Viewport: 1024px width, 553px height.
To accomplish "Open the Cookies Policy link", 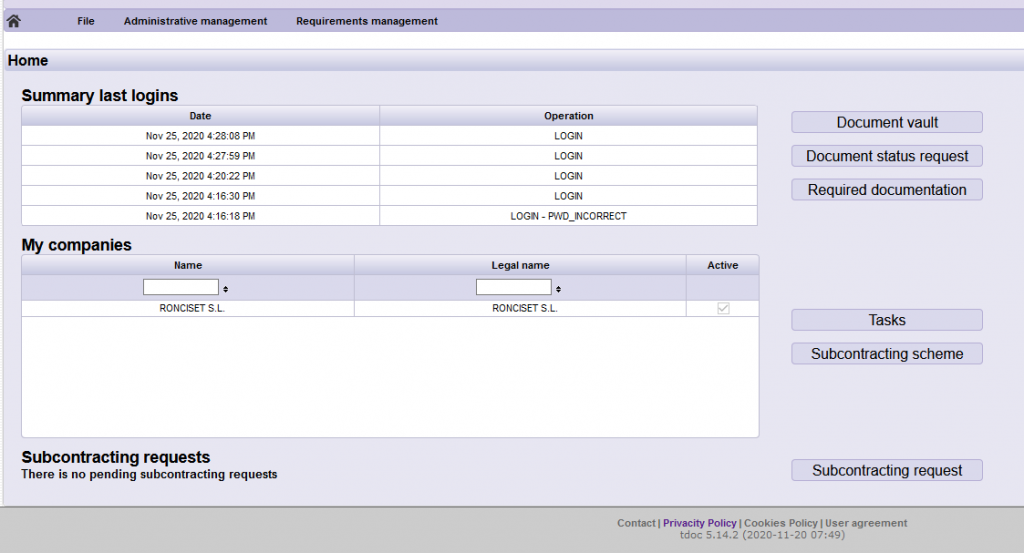I will [x=780, y=523].
